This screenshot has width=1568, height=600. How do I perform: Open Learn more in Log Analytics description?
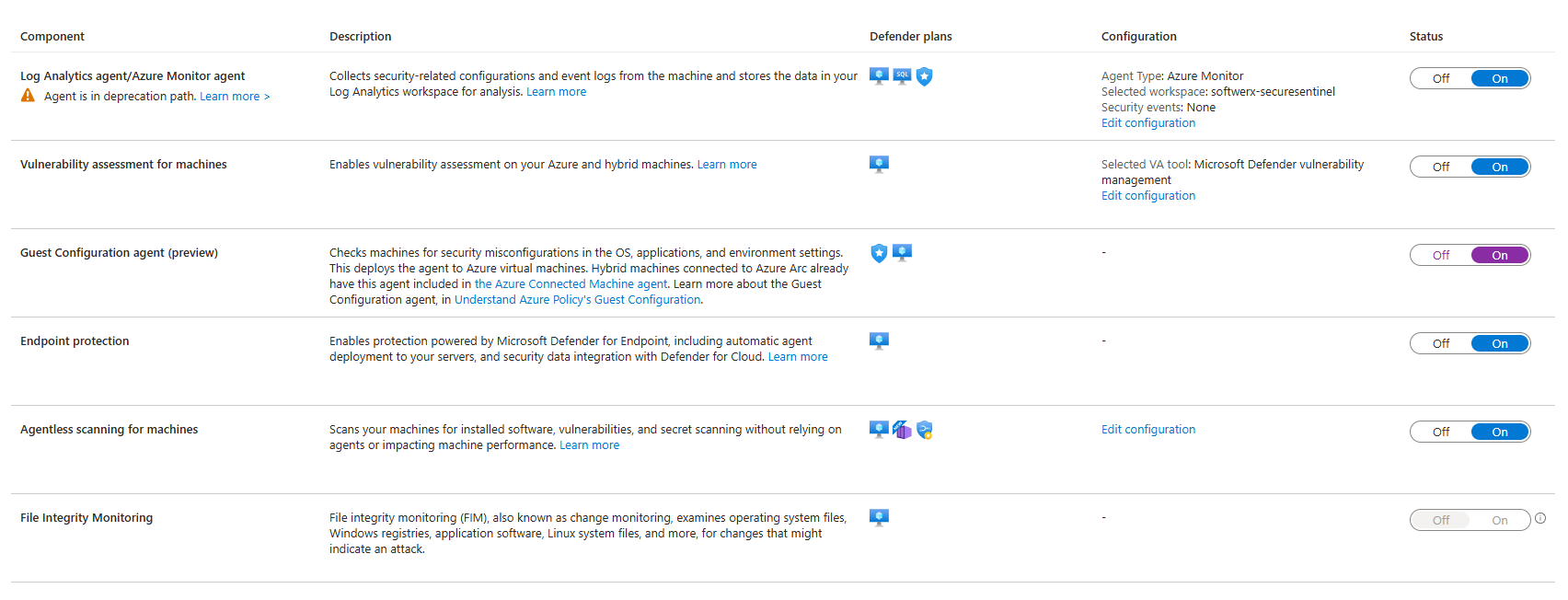(x=556, y=92)
